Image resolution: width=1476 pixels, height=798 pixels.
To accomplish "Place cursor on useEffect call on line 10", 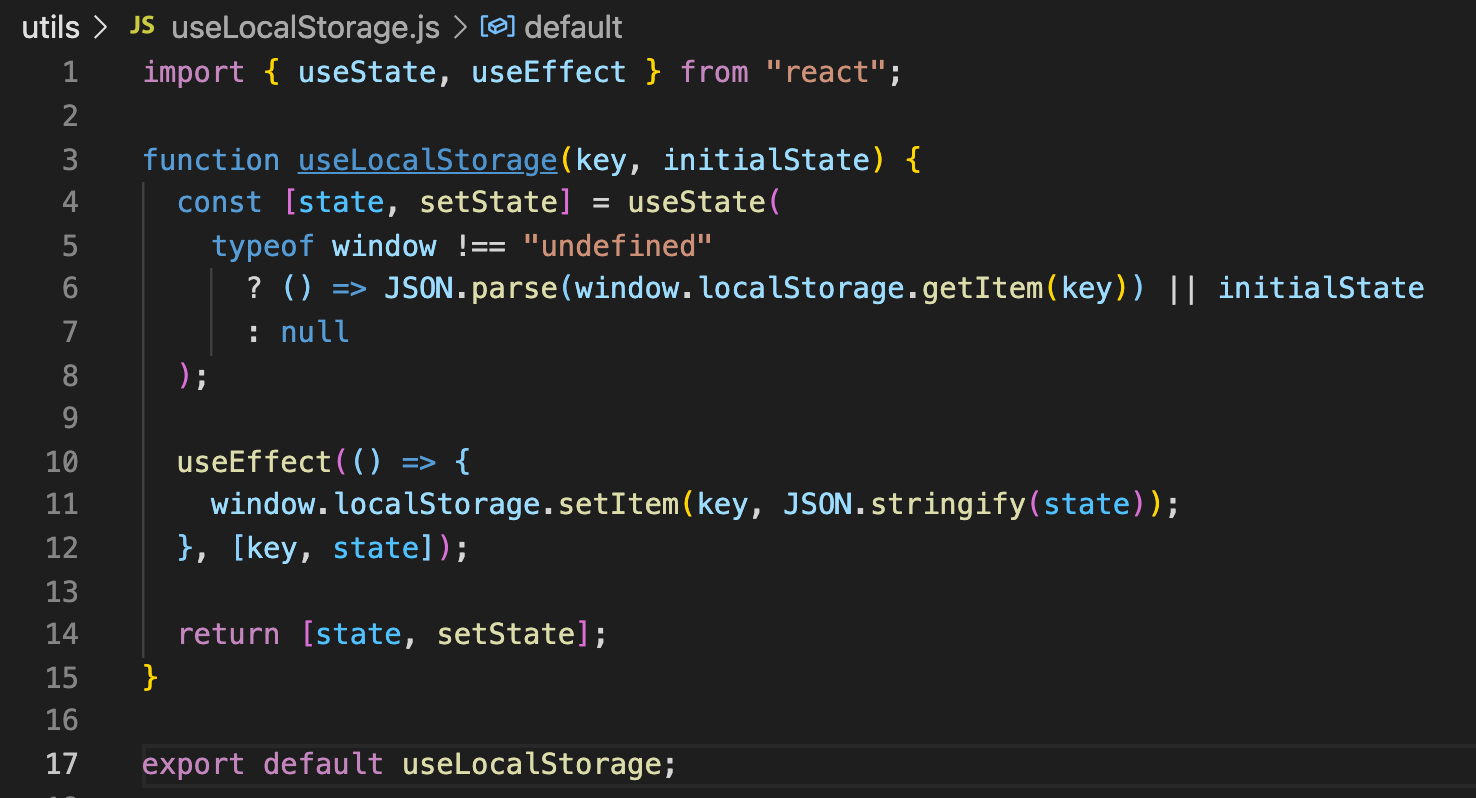I will point(255,462).
